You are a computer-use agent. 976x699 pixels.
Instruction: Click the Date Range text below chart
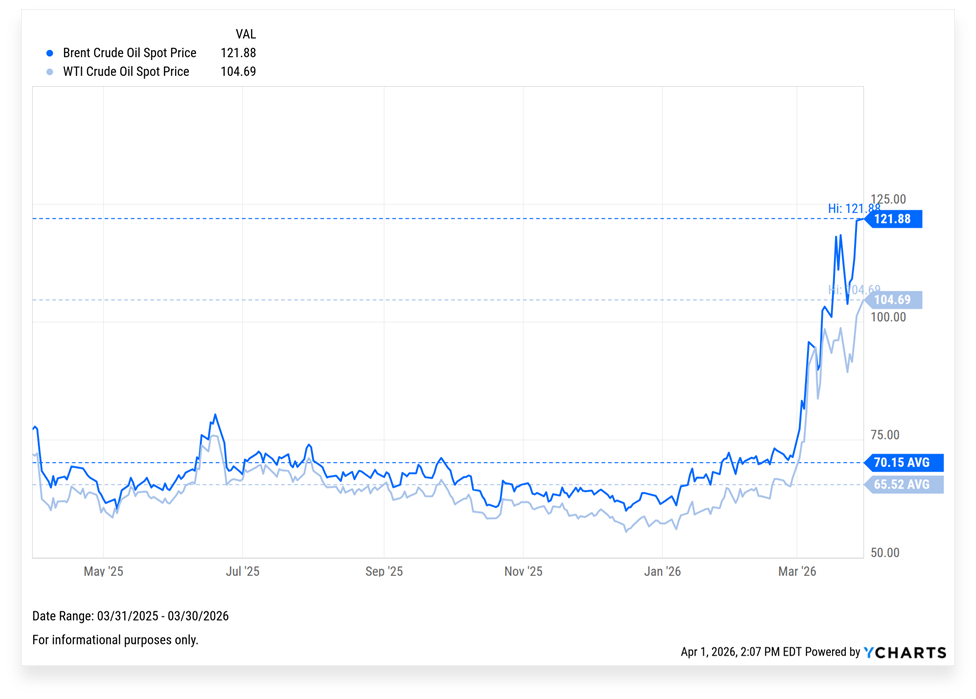(x=131, y=616)
